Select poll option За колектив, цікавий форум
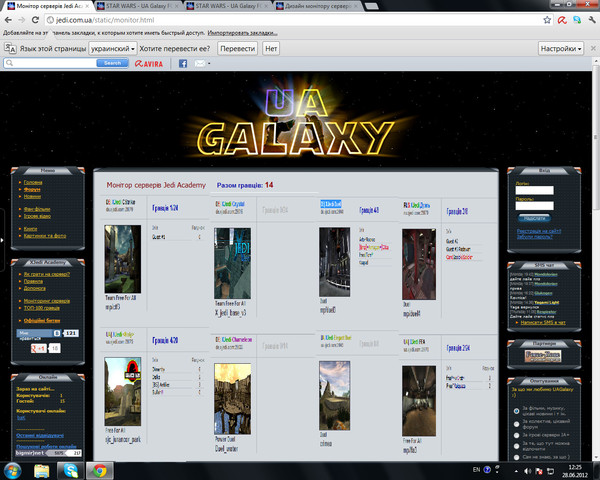The image size is (600, 480). click(516, 424)
